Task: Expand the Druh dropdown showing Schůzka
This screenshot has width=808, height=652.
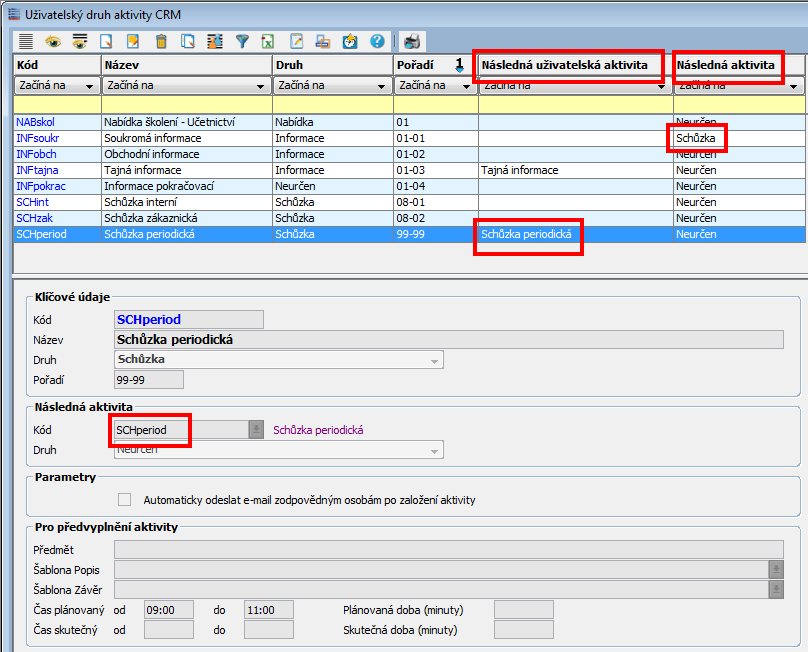Action: pos(434,360)
